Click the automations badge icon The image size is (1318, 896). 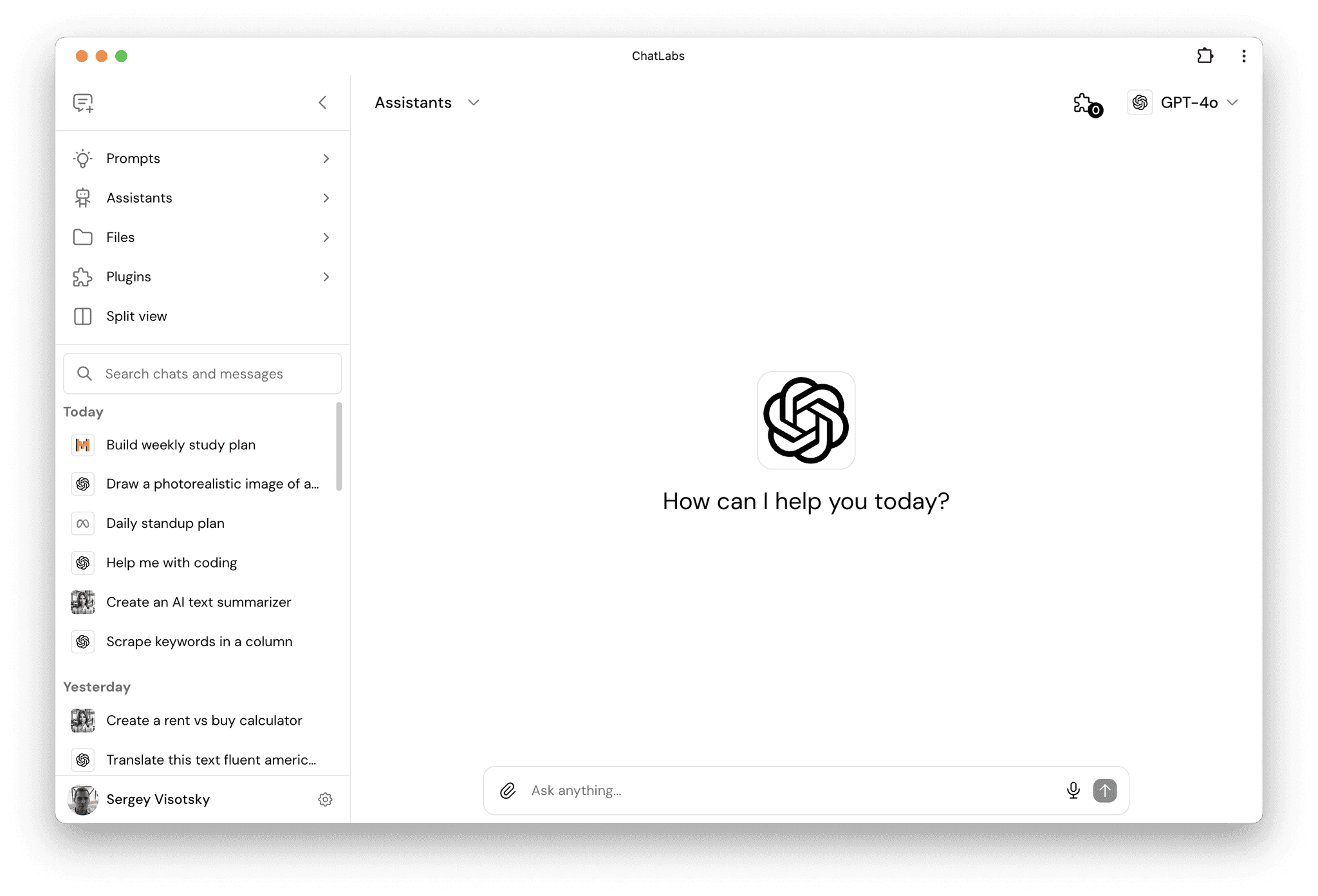click(1088, 103)
